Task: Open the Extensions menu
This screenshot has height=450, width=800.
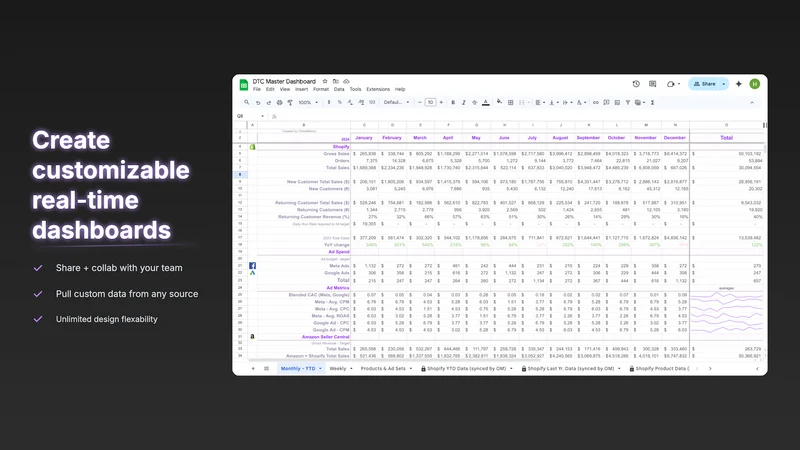Action: pyautogui.click(x=378, y=89)
